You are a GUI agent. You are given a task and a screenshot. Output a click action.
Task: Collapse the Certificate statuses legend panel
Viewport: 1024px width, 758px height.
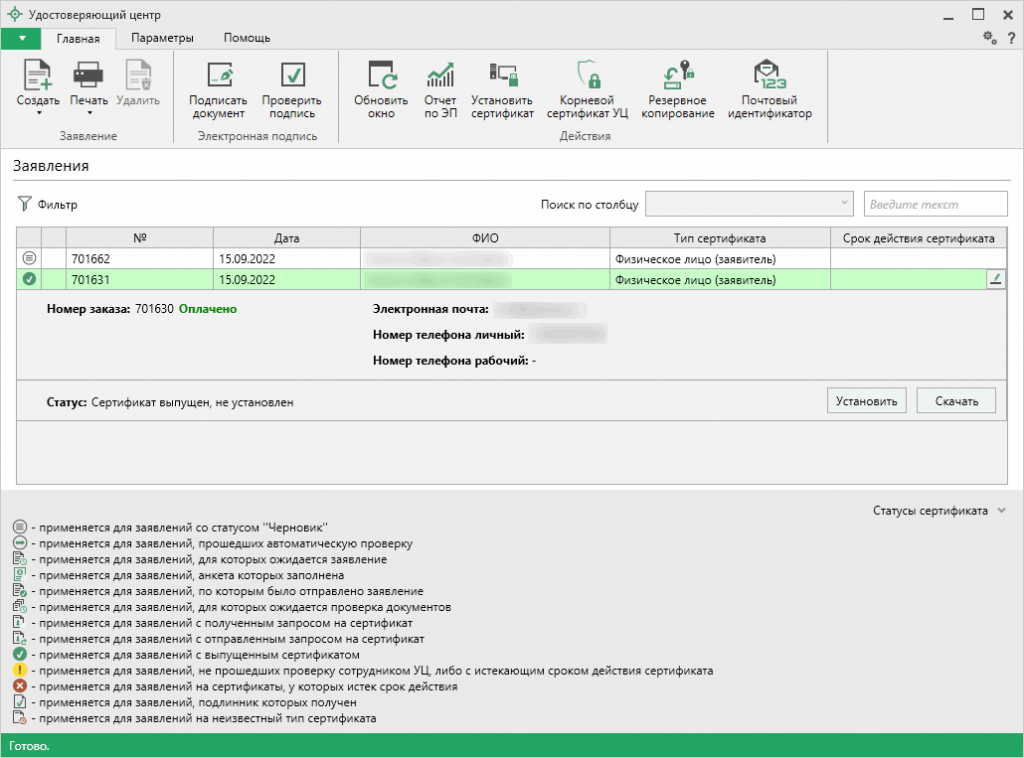1002,511
